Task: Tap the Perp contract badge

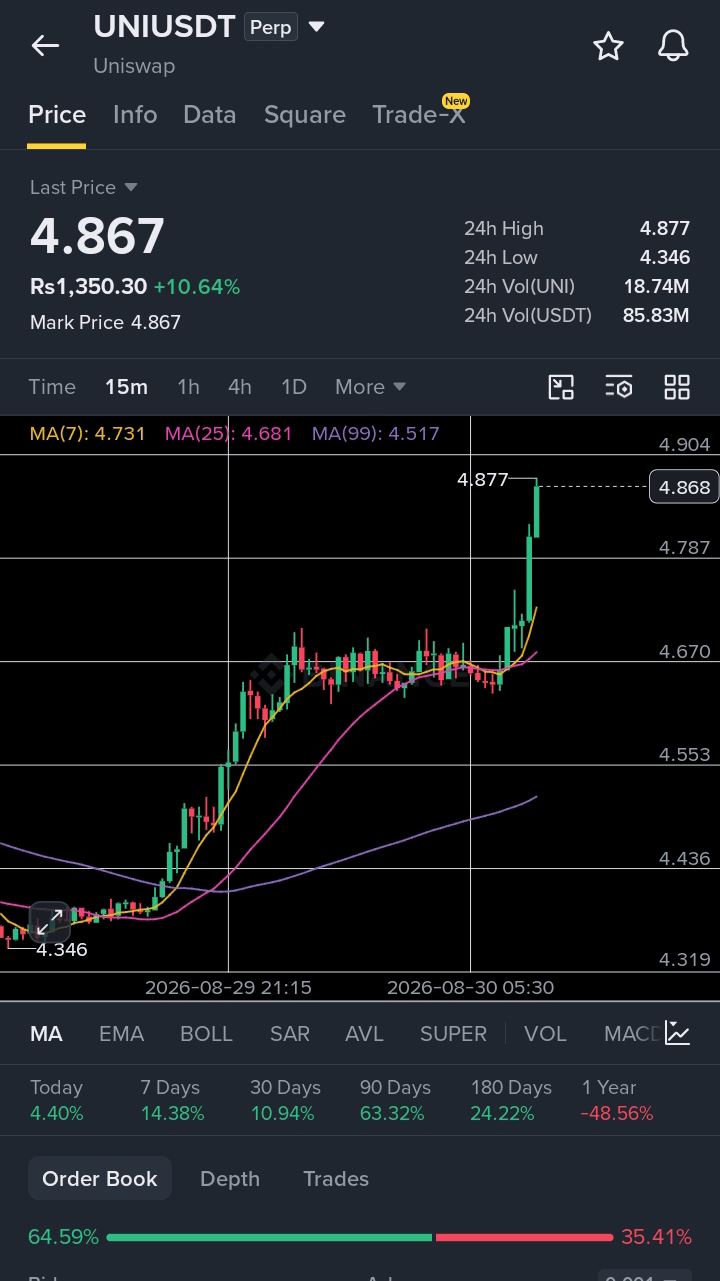Action: [270, 27]
